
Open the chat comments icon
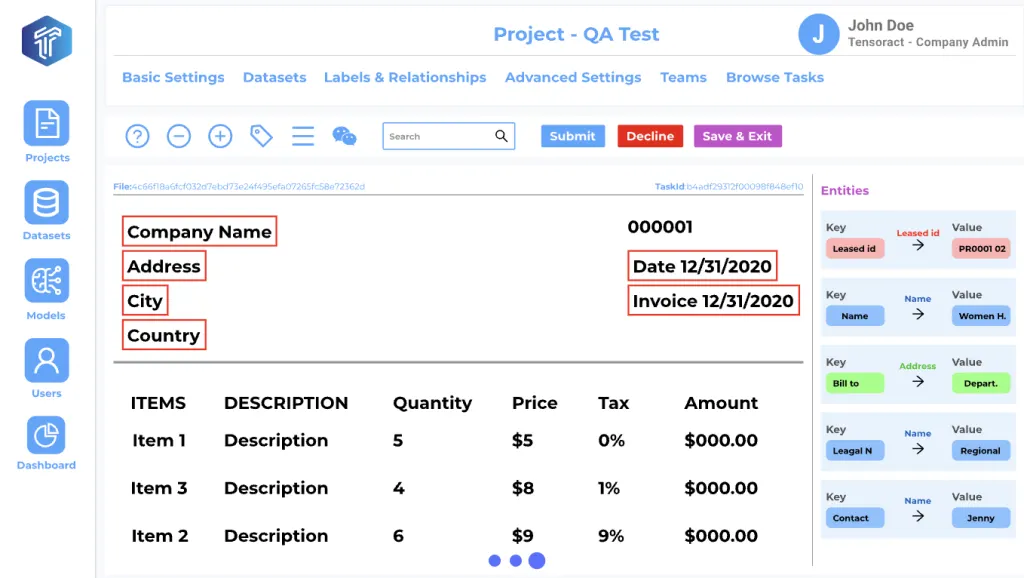click(x=343, y=137)
